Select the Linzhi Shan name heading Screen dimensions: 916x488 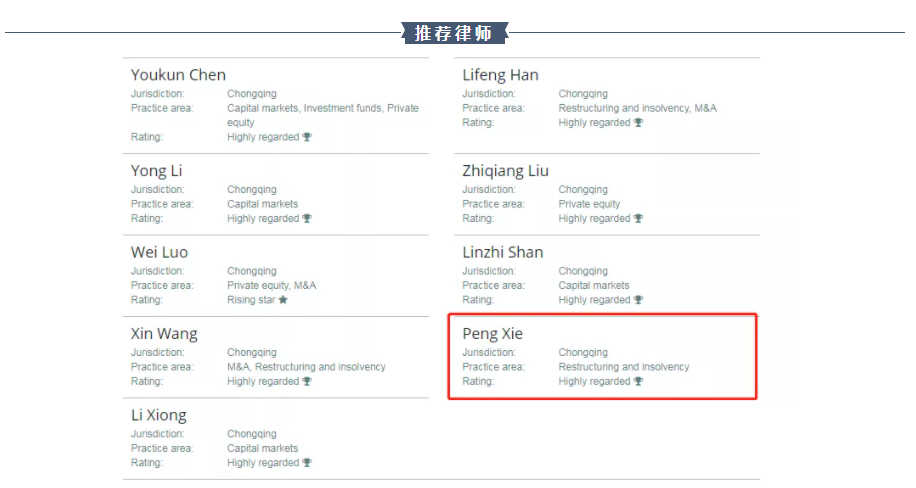pos(502,252)
